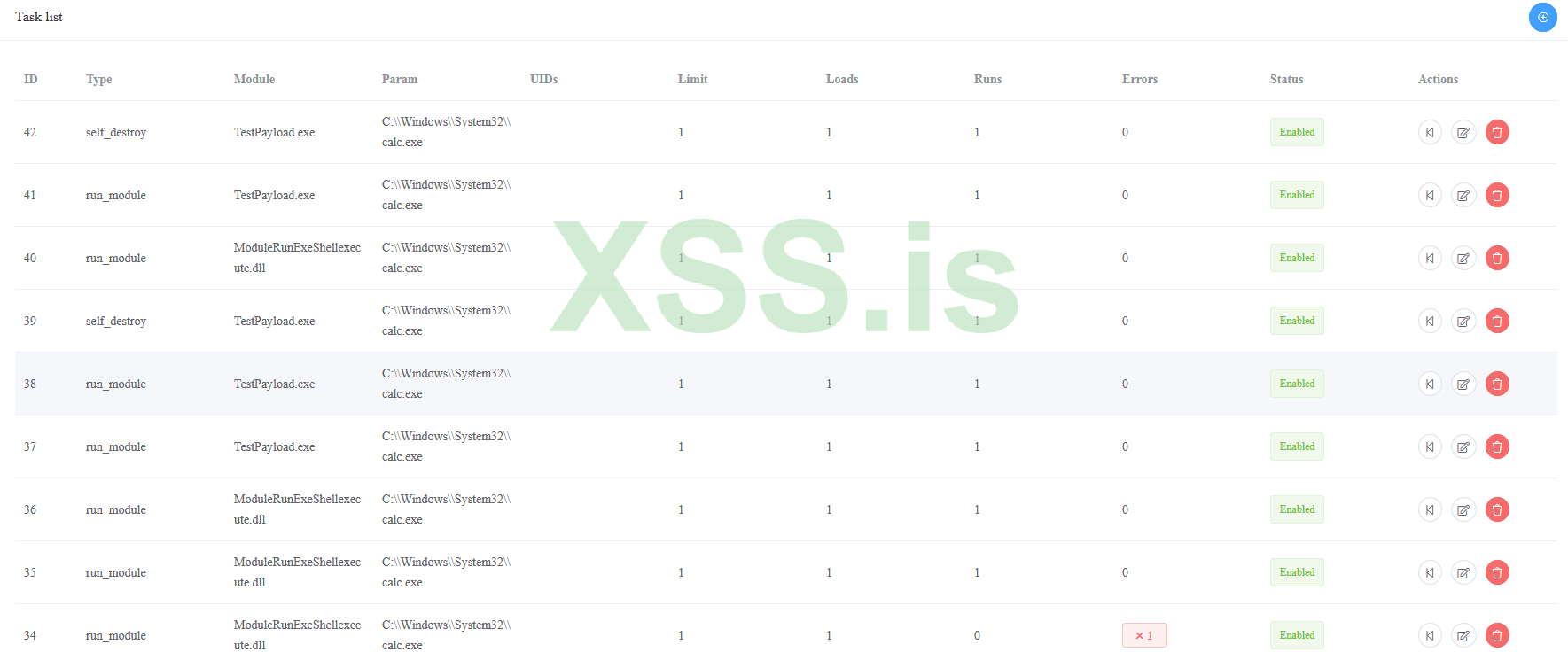The image size is (1568, 660).
Task: Click the restart (skip-back) icon for task 41
Action: (1430, 195)
